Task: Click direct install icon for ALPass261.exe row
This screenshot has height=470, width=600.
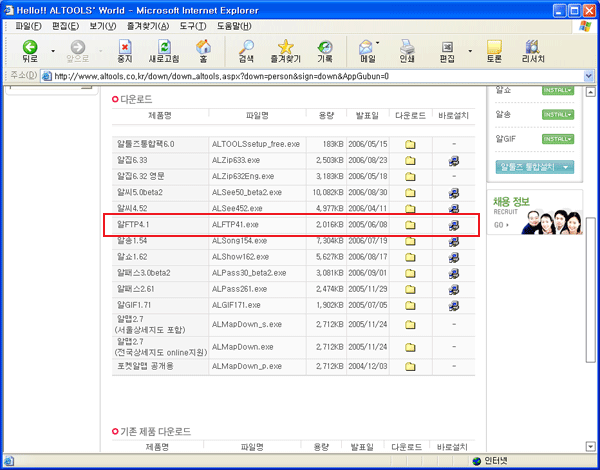Action: pyautogui.click(x=454, y=289)
